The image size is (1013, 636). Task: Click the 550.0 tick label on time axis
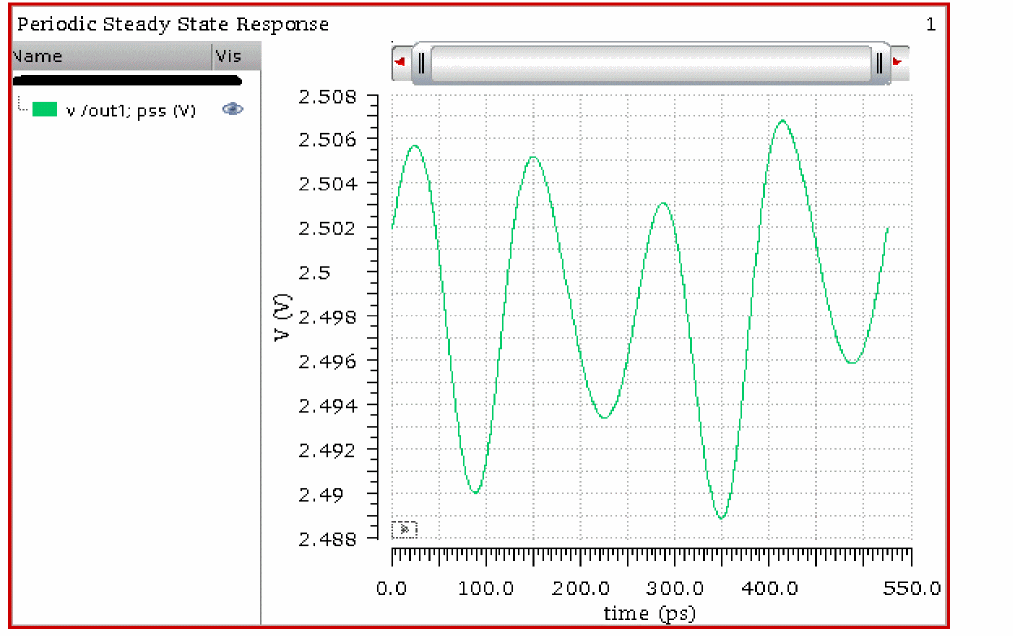pos(912,589)
